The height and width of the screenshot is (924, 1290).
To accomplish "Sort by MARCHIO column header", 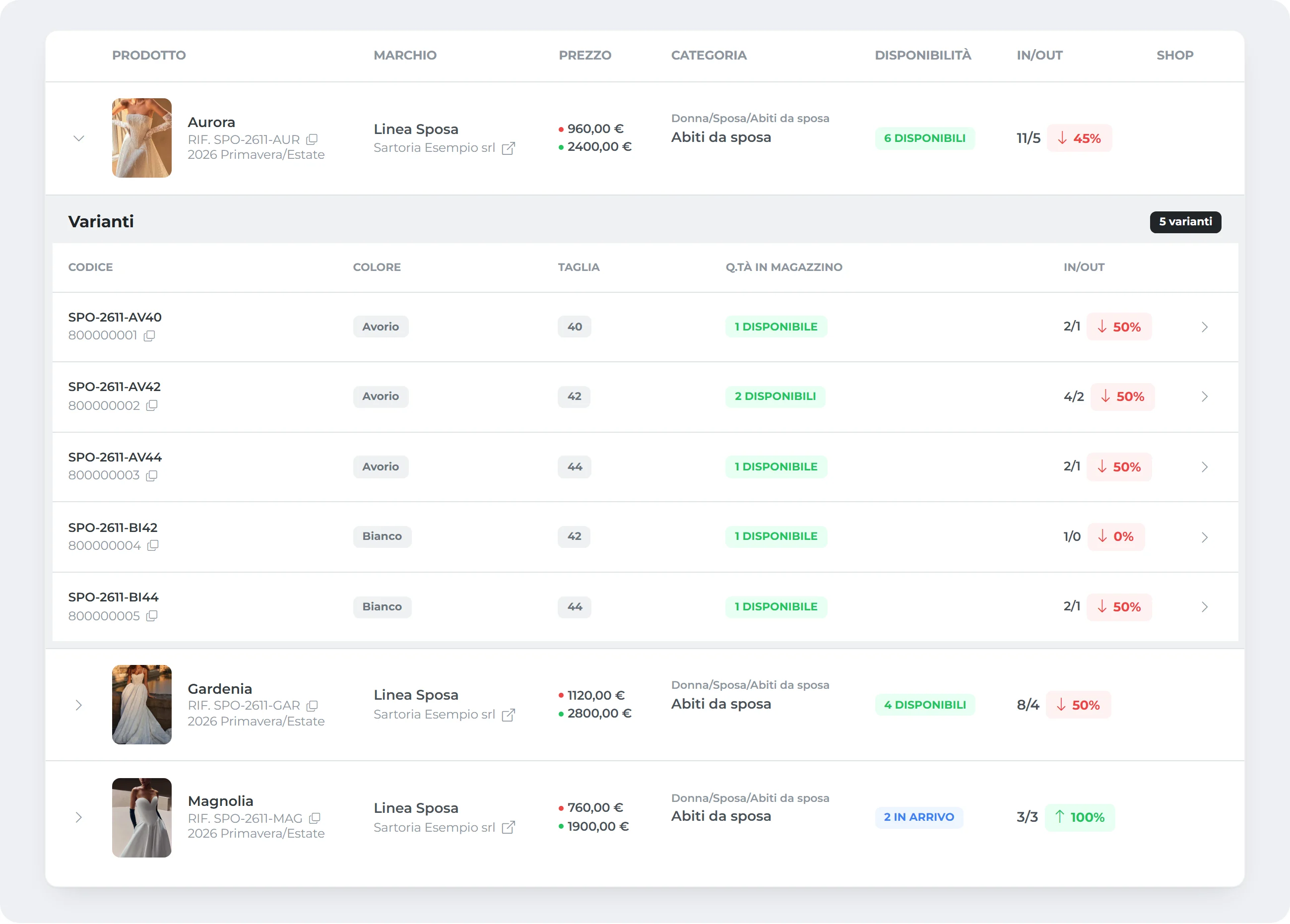I will [405, 55].
